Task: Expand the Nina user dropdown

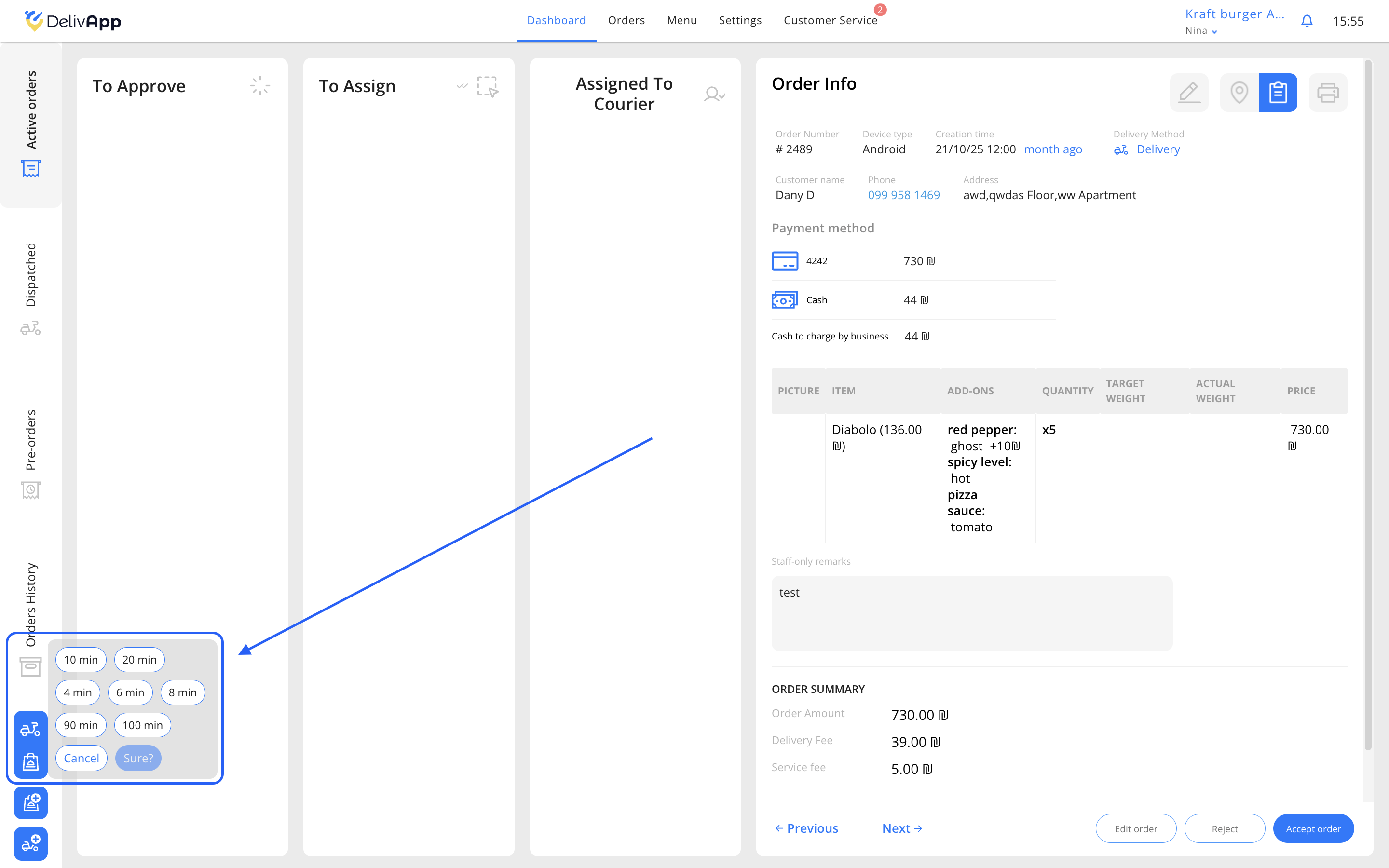Action: click(1201, 31)
